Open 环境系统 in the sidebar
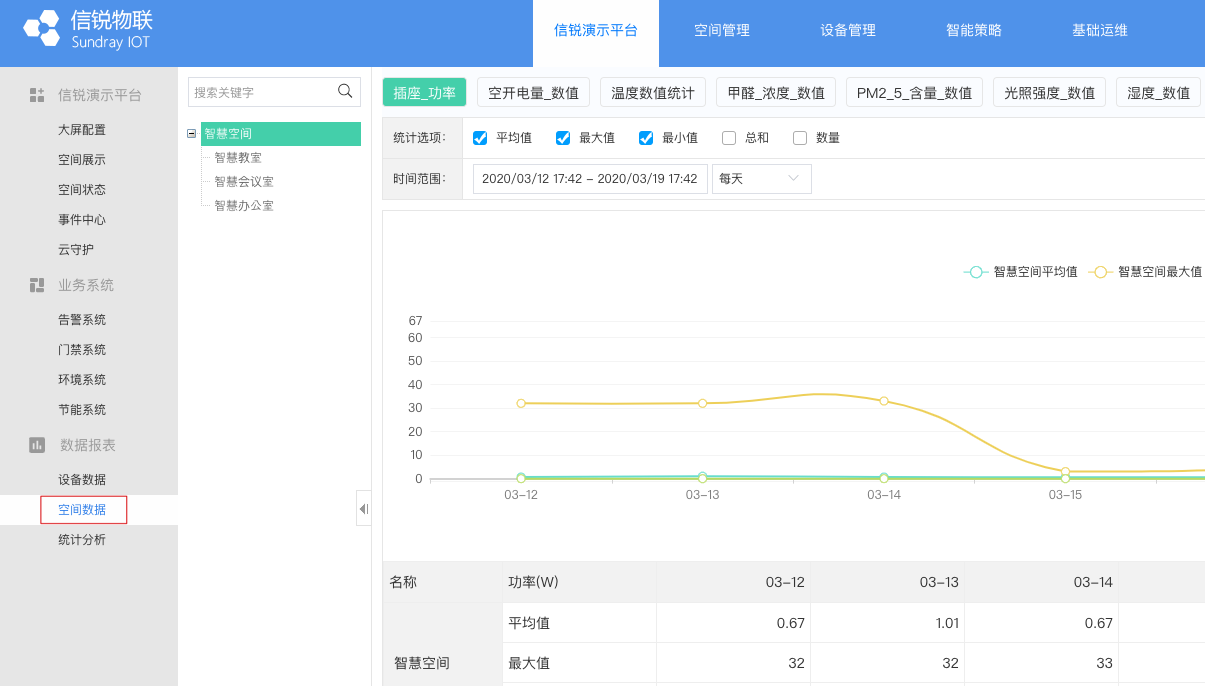The height and width of the screenshot is (686, 1205). 82,380
